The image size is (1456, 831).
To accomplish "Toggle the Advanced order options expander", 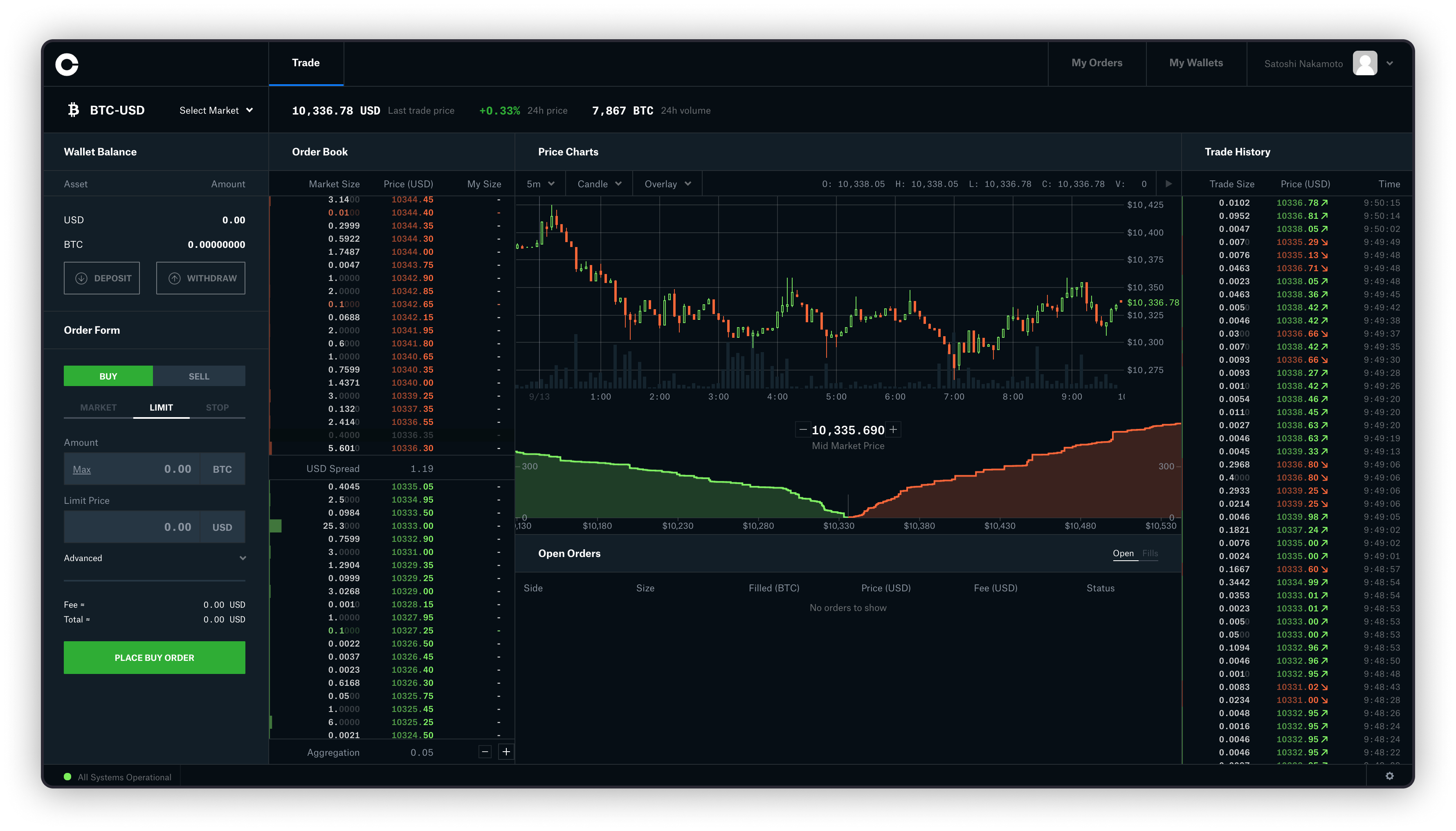I will click(154, 558).
